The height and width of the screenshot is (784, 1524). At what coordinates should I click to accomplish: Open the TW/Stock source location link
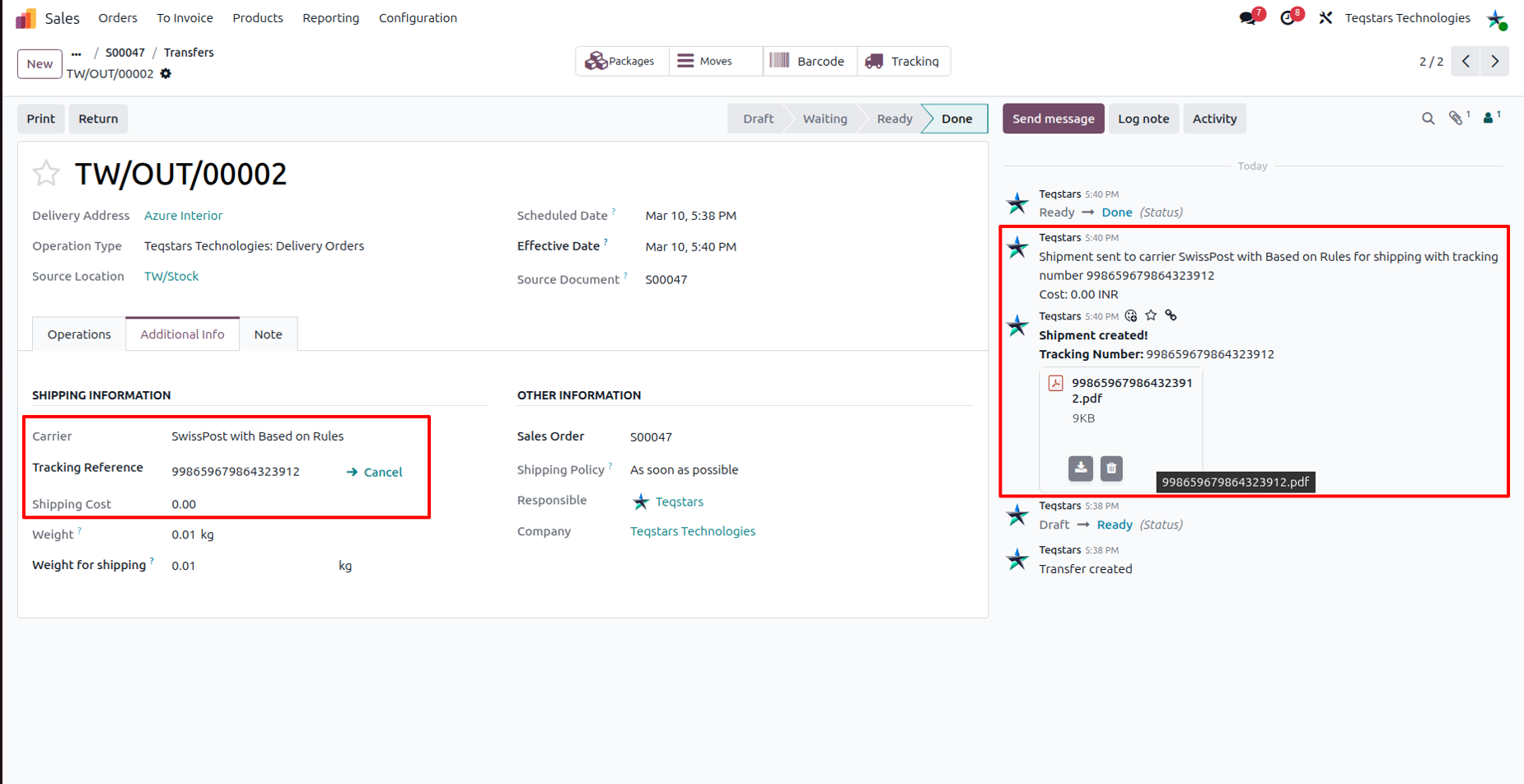point(171,277)
